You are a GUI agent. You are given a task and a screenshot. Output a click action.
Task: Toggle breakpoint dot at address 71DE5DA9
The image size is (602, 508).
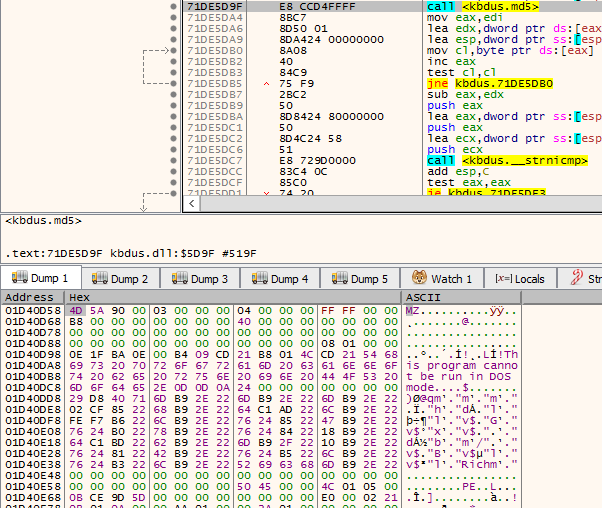[x=174, y=40]
